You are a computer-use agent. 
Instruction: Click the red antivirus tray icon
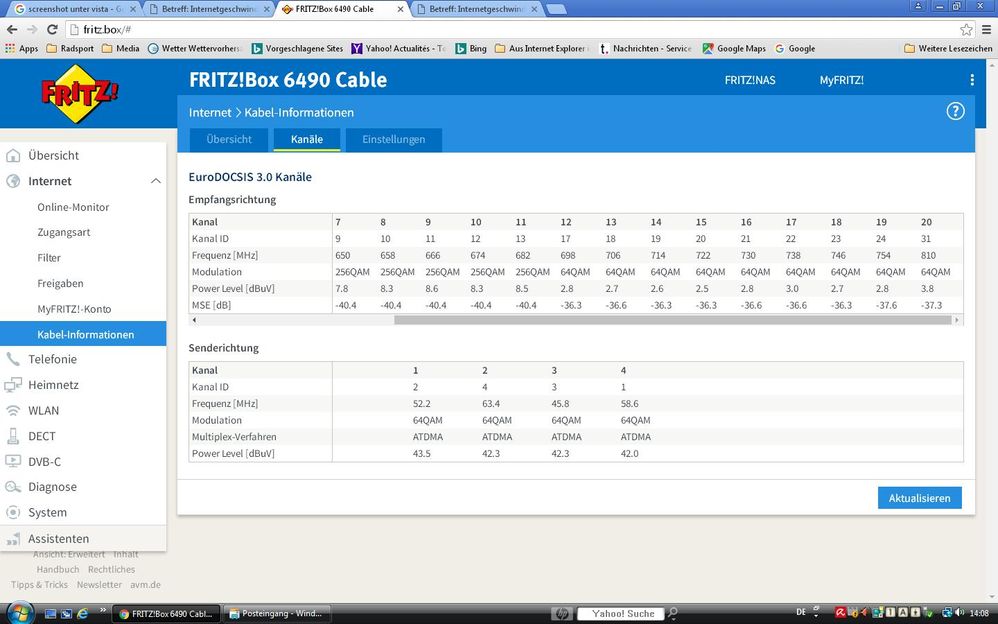pos(840,613)
